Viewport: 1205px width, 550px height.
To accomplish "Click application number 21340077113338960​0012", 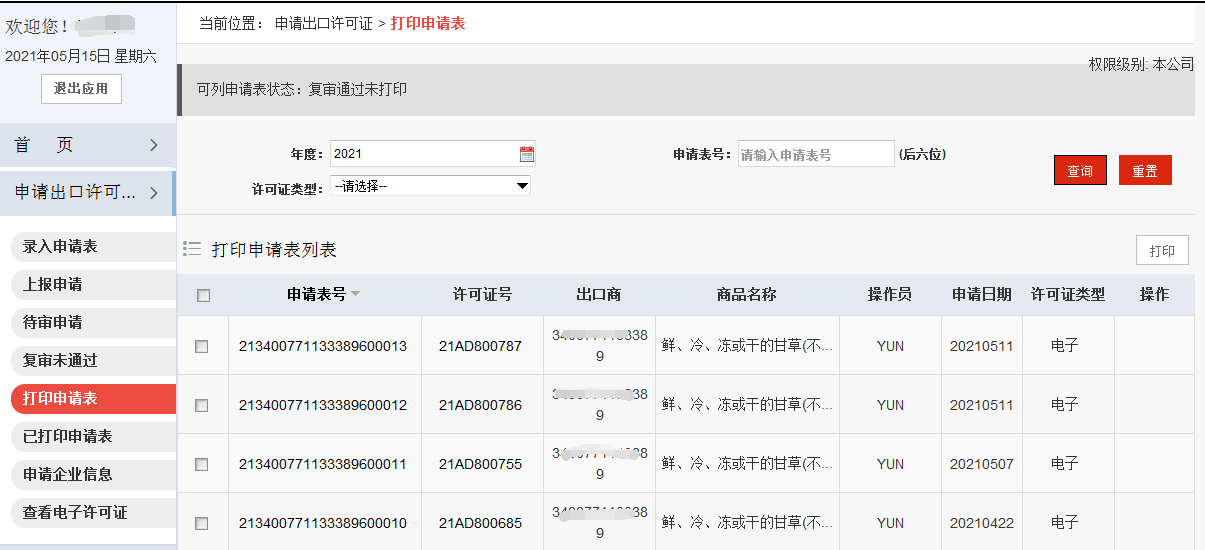I will tap(323, 405).
